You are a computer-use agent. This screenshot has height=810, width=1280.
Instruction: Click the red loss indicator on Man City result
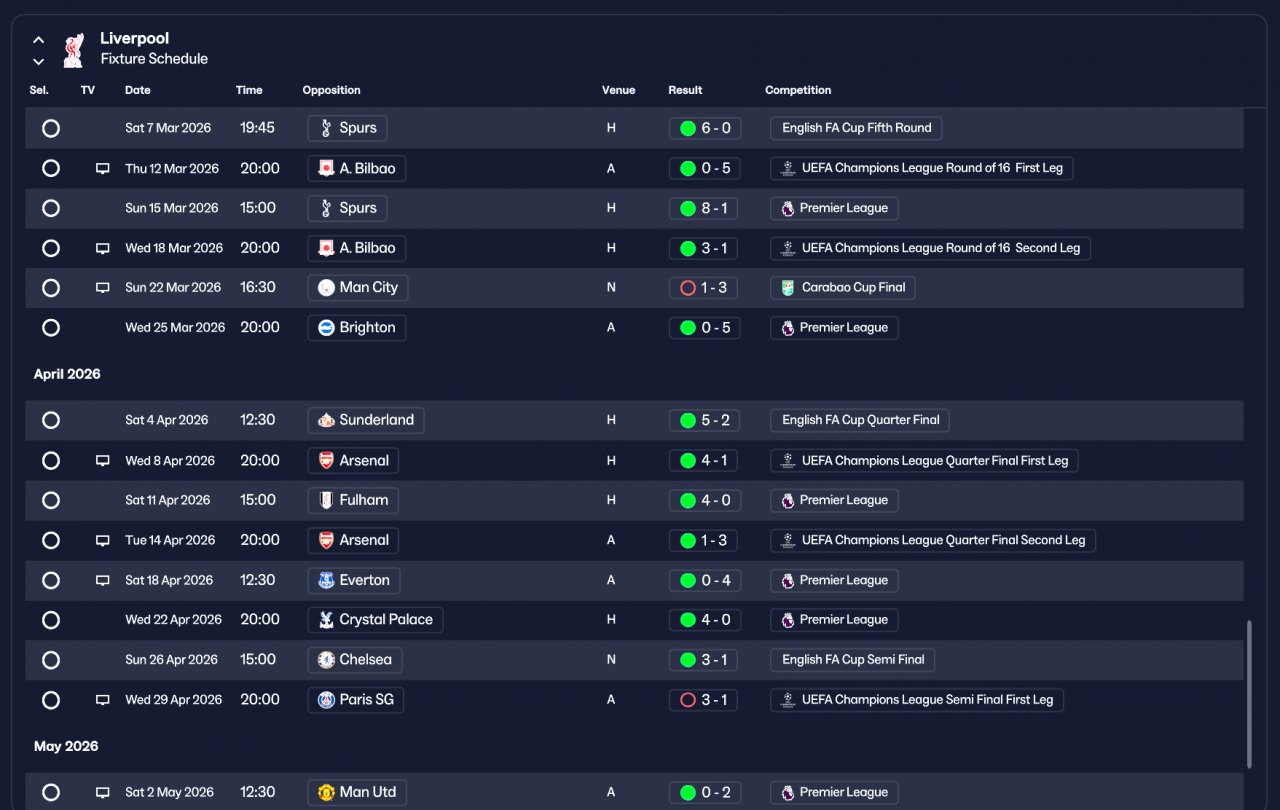(x=687, y=288)
